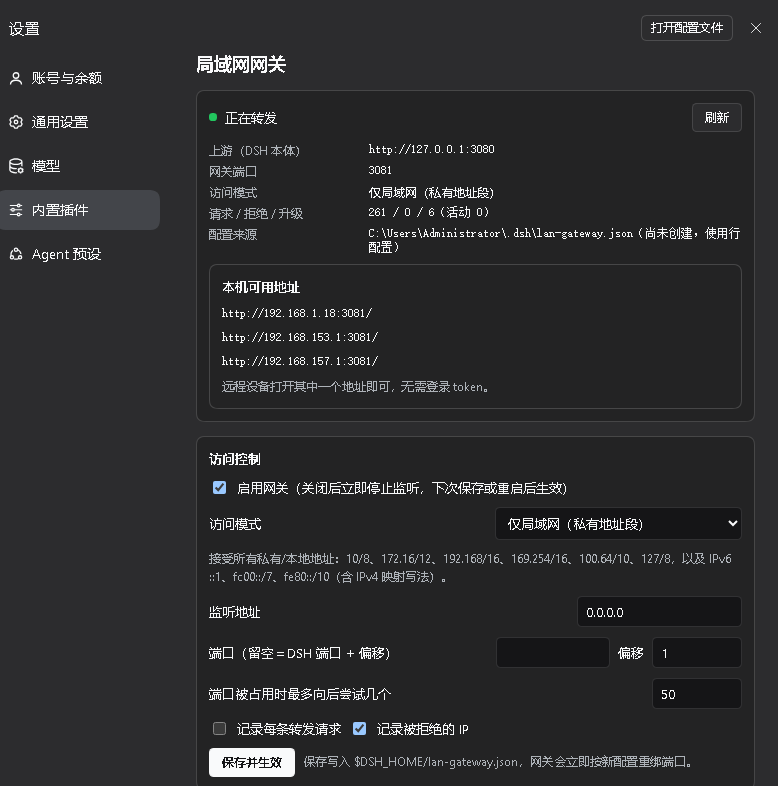
Task: Click the 访问控制 section title
Action: pyautogui.click(x=235, y=459)
